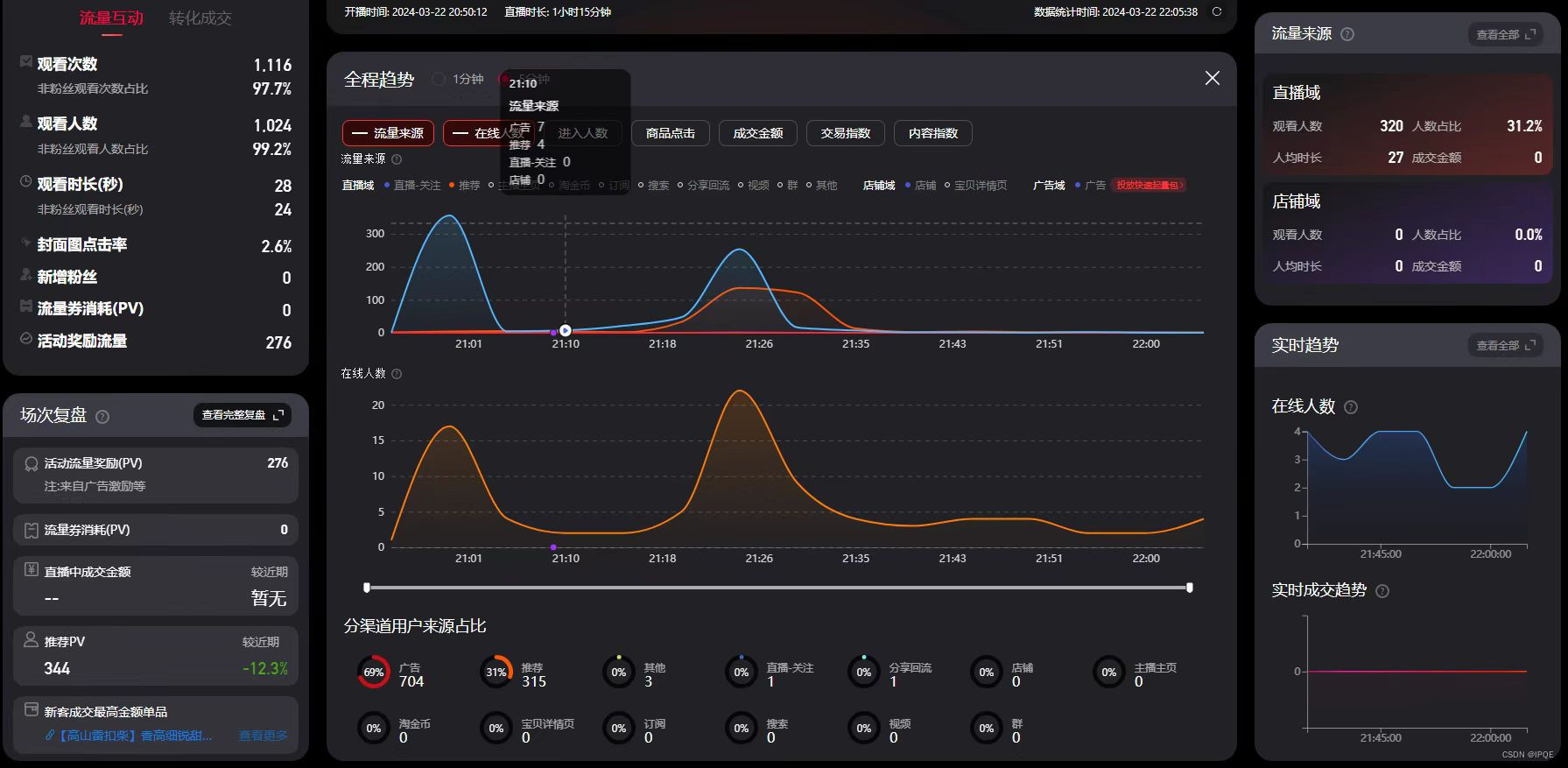Click help icon beside 流量来源 chart label
The width and height of the screenshot is (1568, 768).
397,159
